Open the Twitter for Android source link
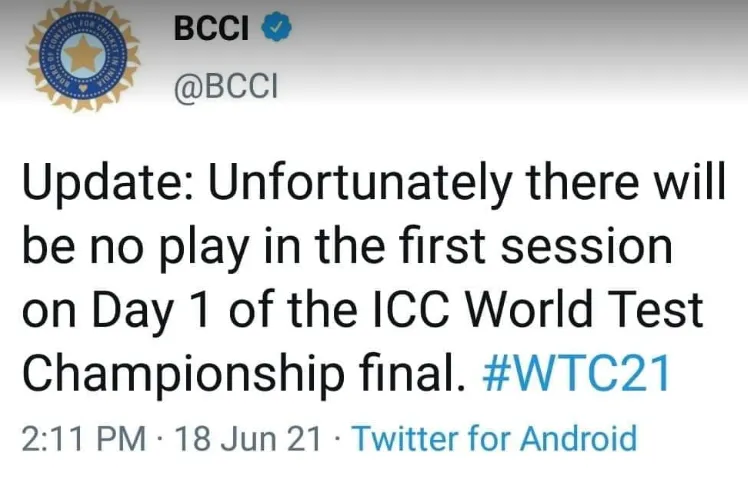The image size is (748, 483). [494, 438]
